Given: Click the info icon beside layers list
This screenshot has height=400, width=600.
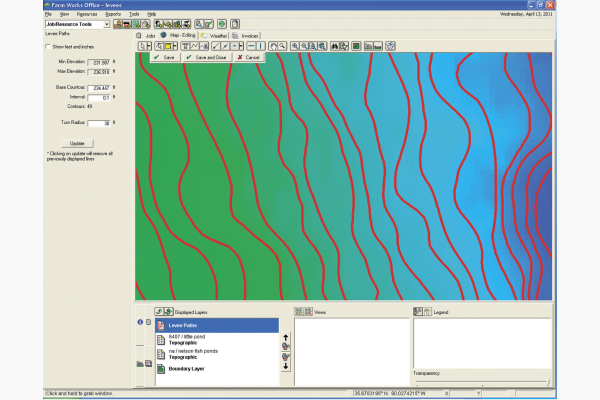Looking at the screenshot, I should coord(139,322).
